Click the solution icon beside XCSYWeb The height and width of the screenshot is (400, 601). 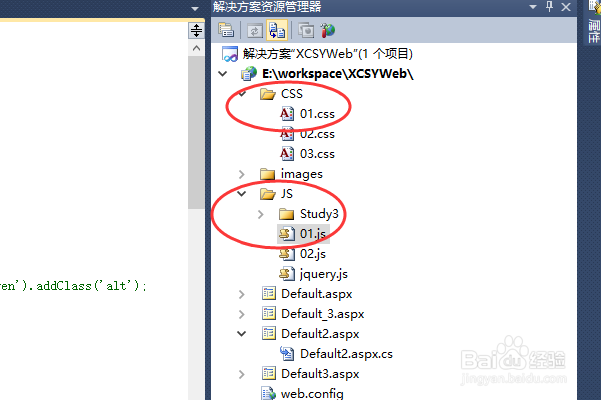(x=230, y=54)
